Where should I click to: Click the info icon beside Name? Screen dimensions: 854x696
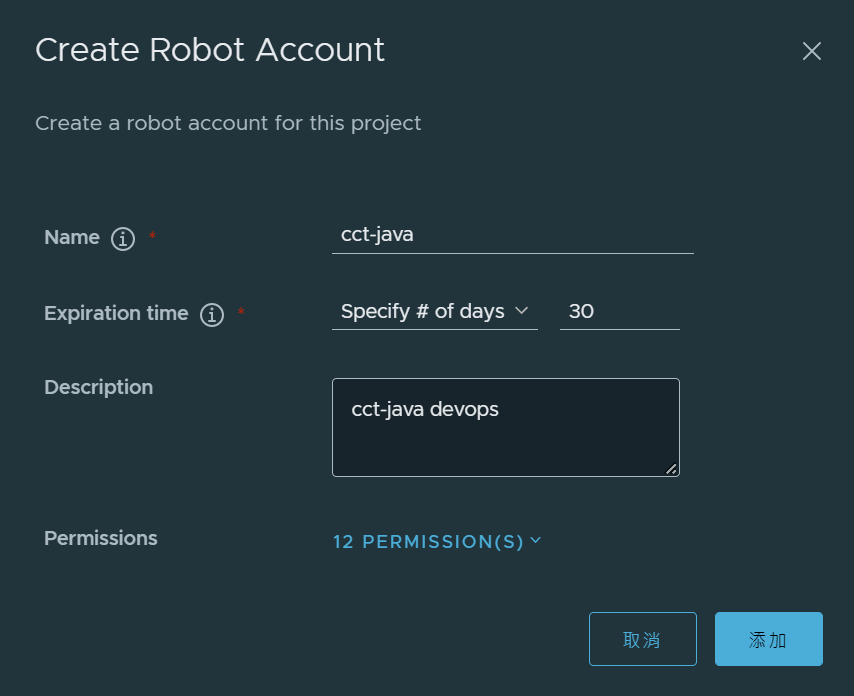tap(123, 239)
